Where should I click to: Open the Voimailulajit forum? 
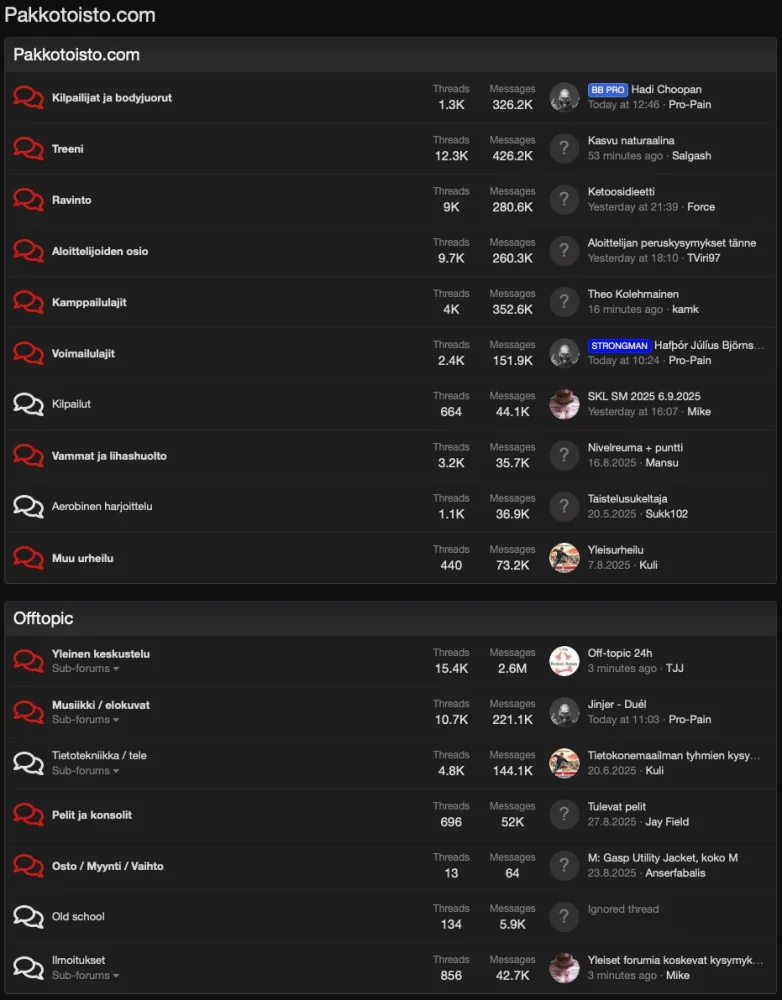click(x=83, y=353)
